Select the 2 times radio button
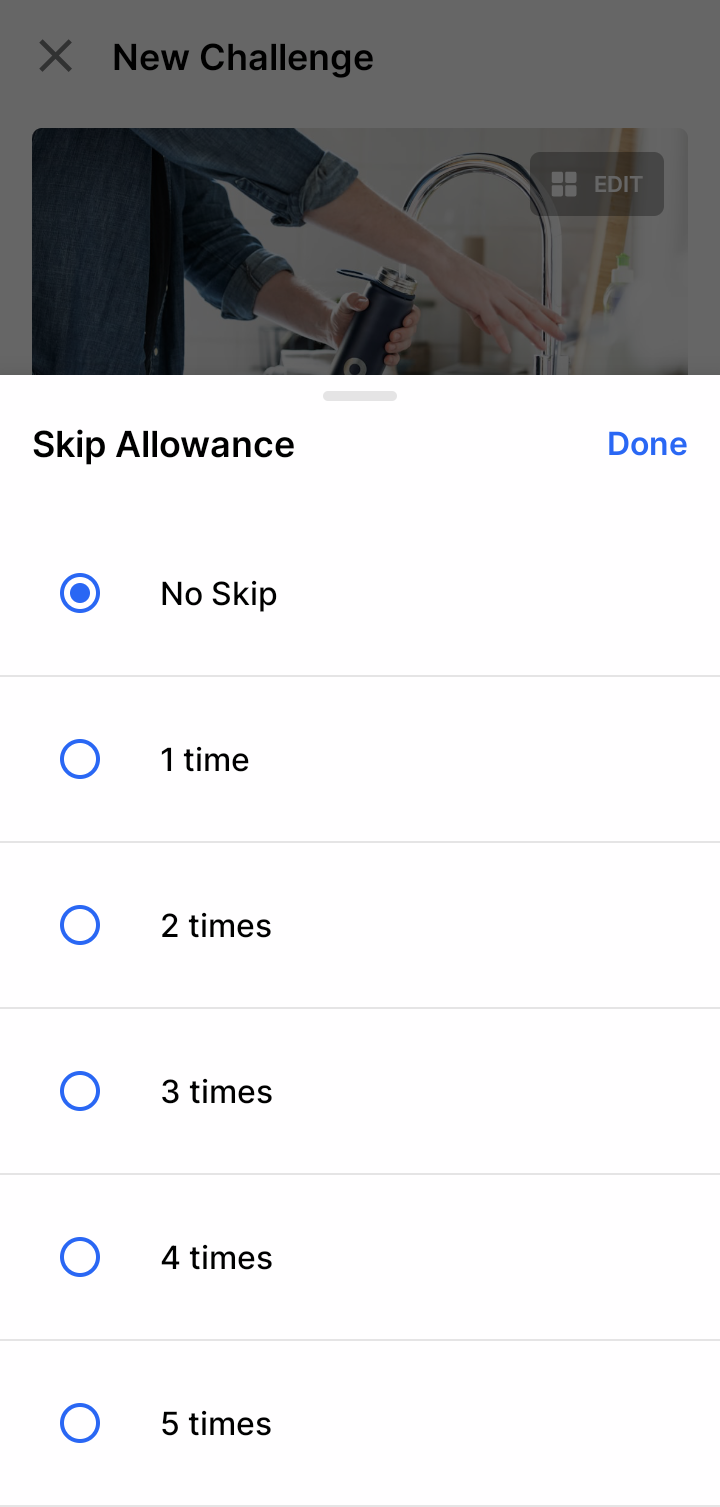720x1507 pixels. (x=80, y=926)
